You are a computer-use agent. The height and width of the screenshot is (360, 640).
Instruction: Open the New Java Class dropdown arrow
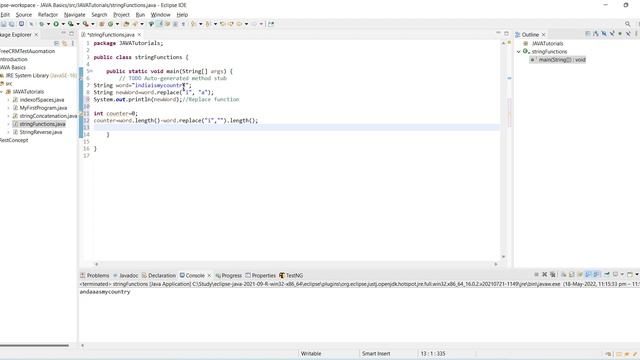(118, 24)
